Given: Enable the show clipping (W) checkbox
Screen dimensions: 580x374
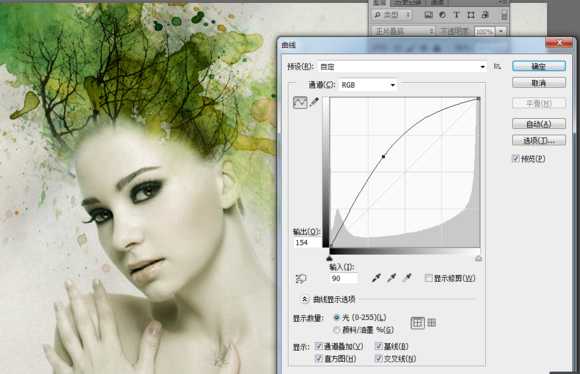Looking at the screenshot, I should 428,278.
